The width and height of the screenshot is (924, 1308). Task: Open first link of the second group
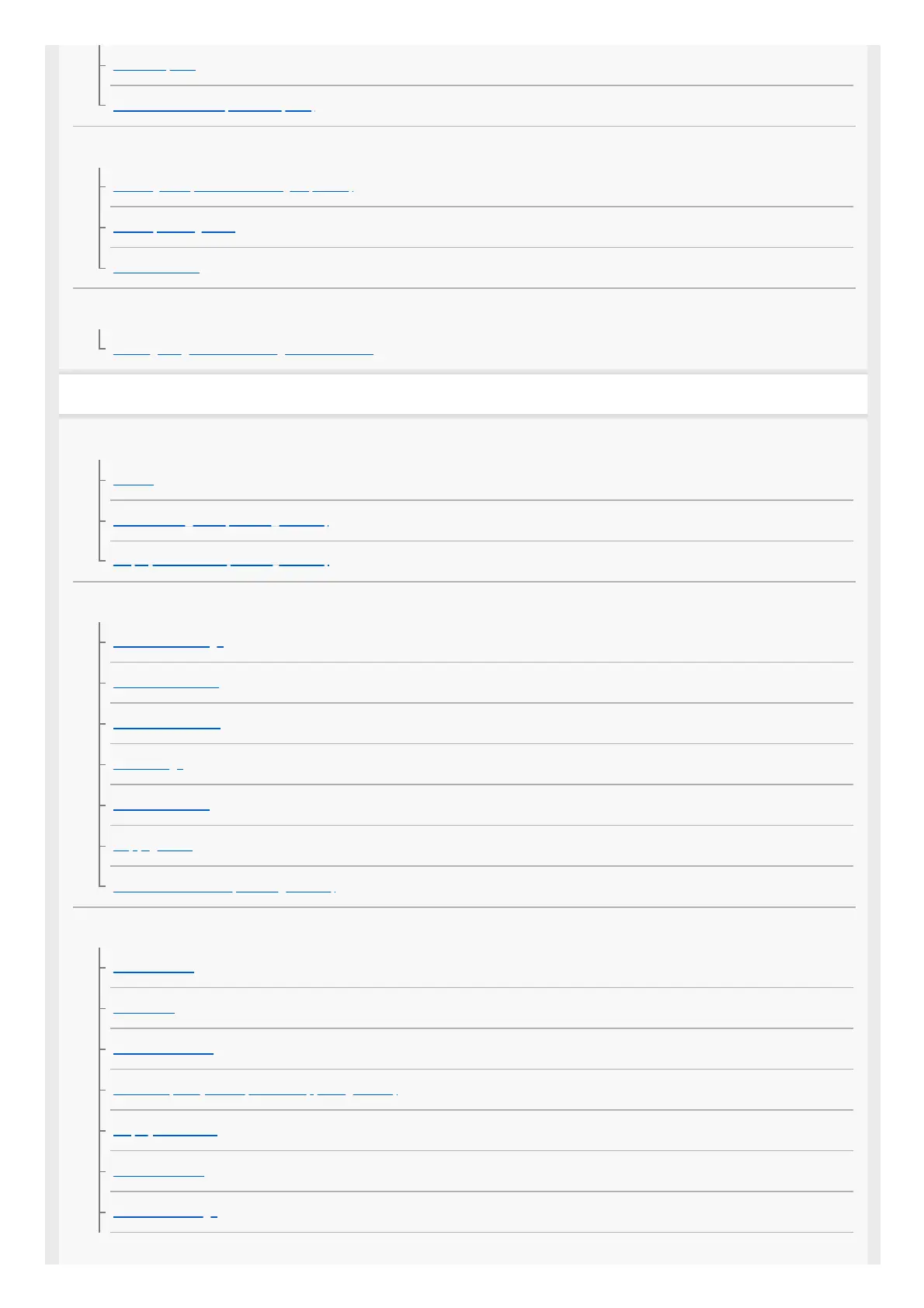233,188
